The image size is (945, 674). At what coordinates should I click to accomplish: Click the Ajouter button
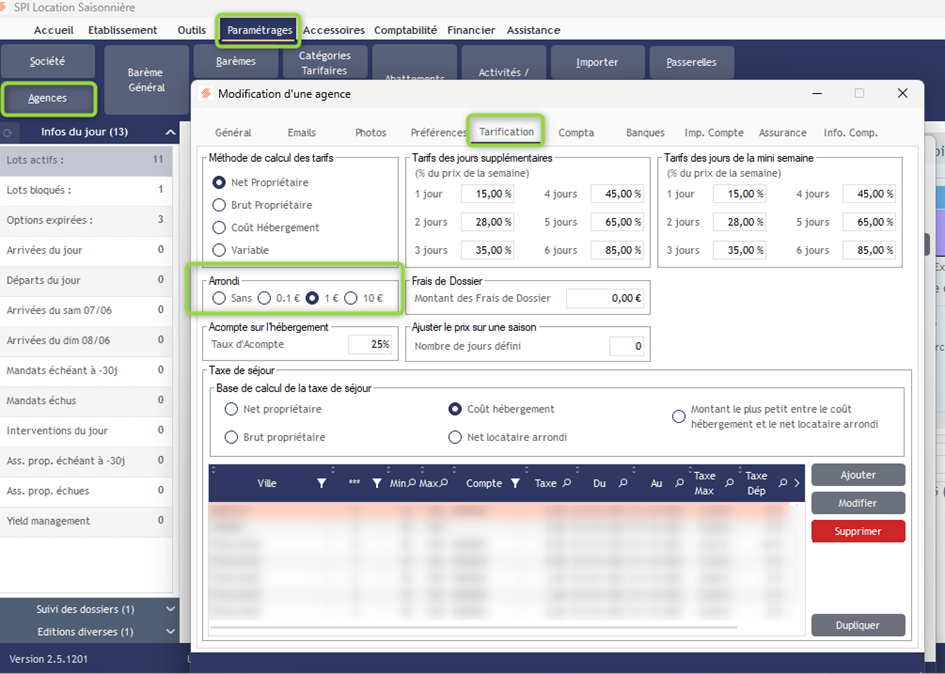(857, 474)
